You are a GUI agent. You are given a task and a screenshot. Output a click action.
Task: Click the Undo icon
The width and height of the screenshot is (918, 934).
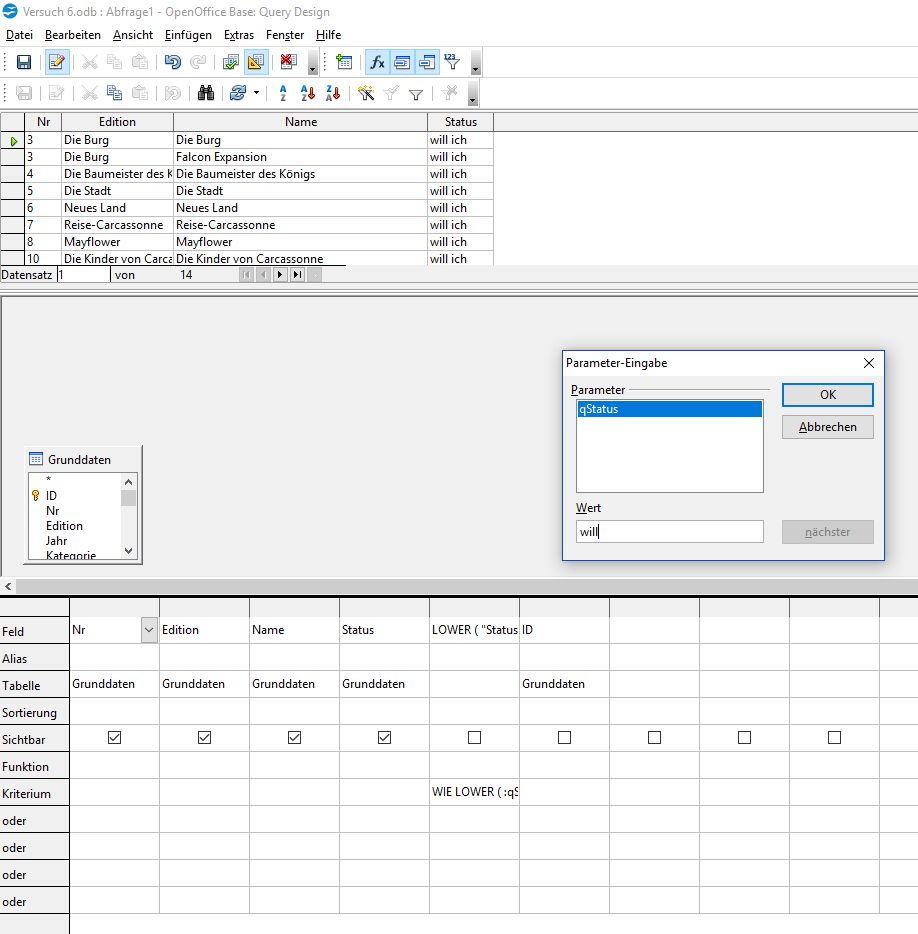[x=173, y=62]
